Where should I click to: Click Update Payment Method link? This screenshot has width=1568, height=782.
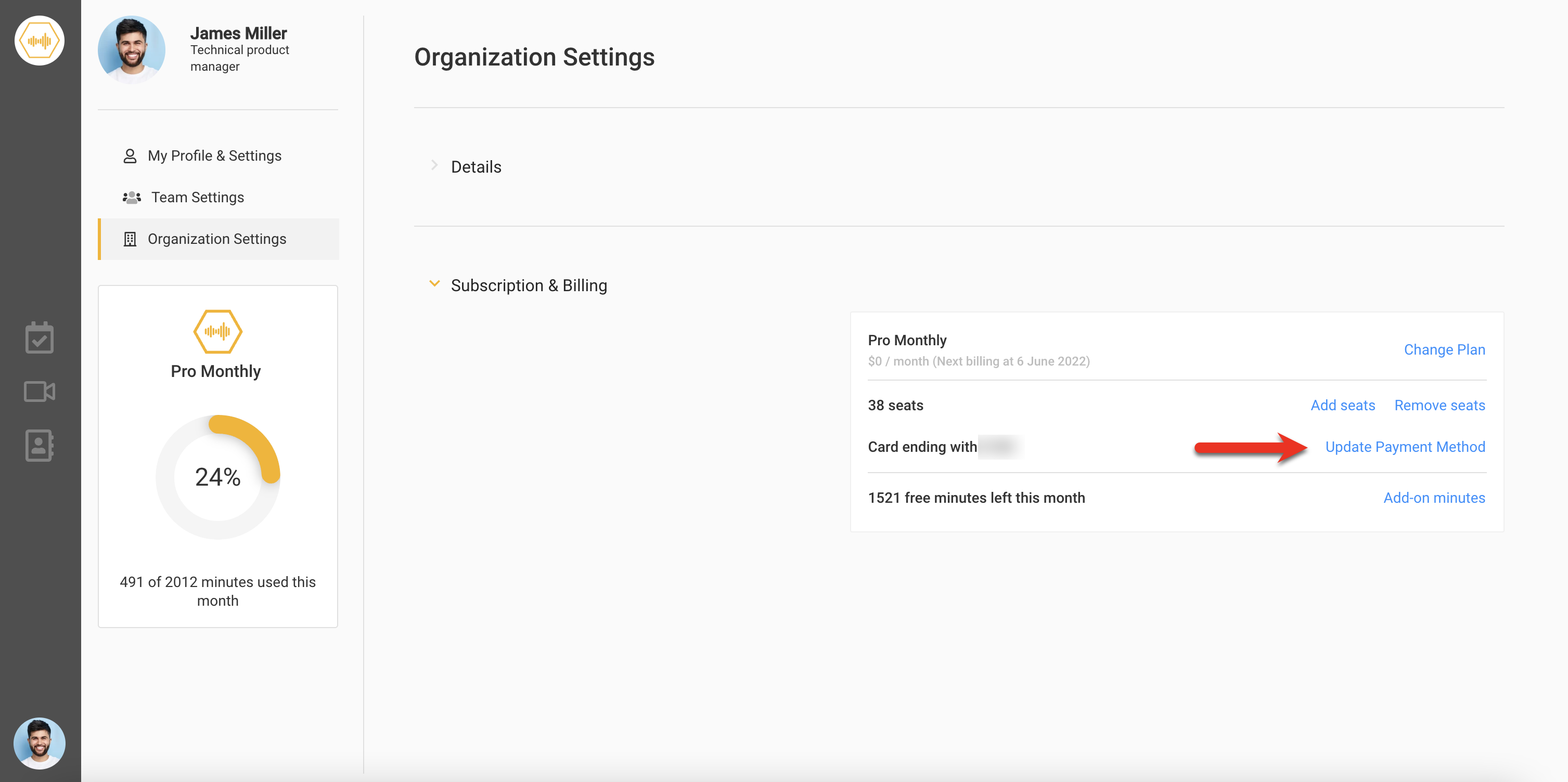(1405, 447)
